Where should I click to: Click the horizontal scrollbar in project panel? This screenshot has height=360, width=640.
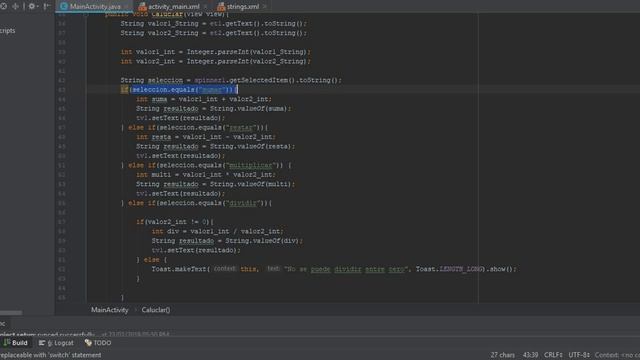click(11, 313)
